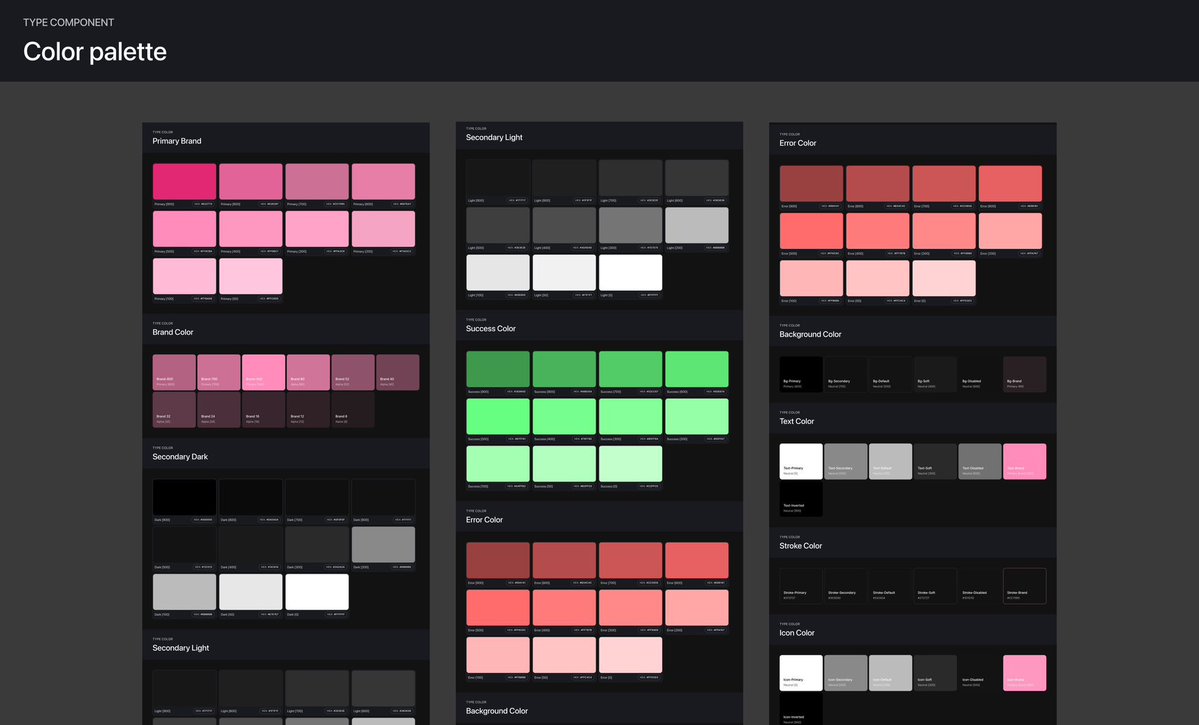Choose the Stroke-Secondary swatch
Screen dimensions: 1199x725
tap(846, 587)
